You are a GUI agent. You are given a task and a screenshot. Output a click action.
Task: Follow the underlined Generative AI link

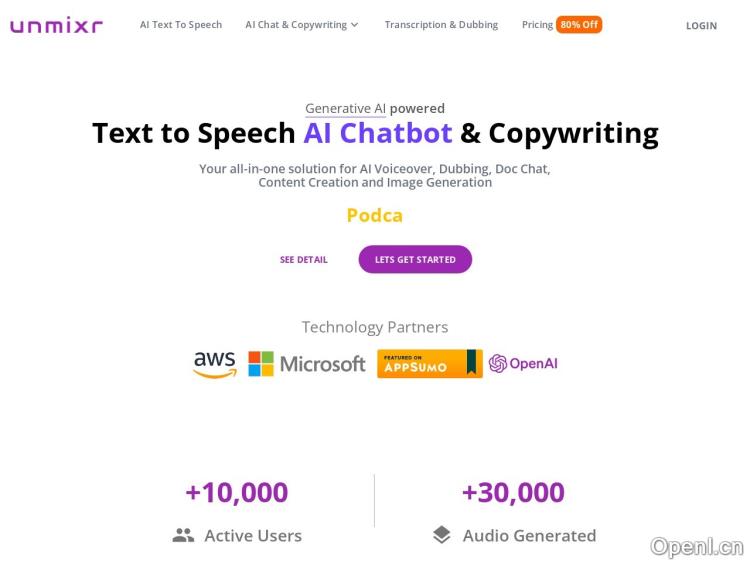click(345, 109)
